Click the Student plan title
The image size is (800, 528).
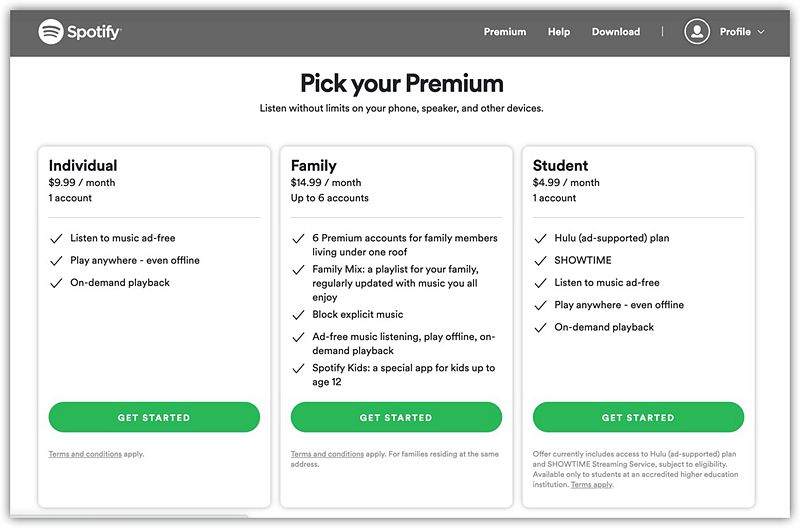[x=560, y=165]
